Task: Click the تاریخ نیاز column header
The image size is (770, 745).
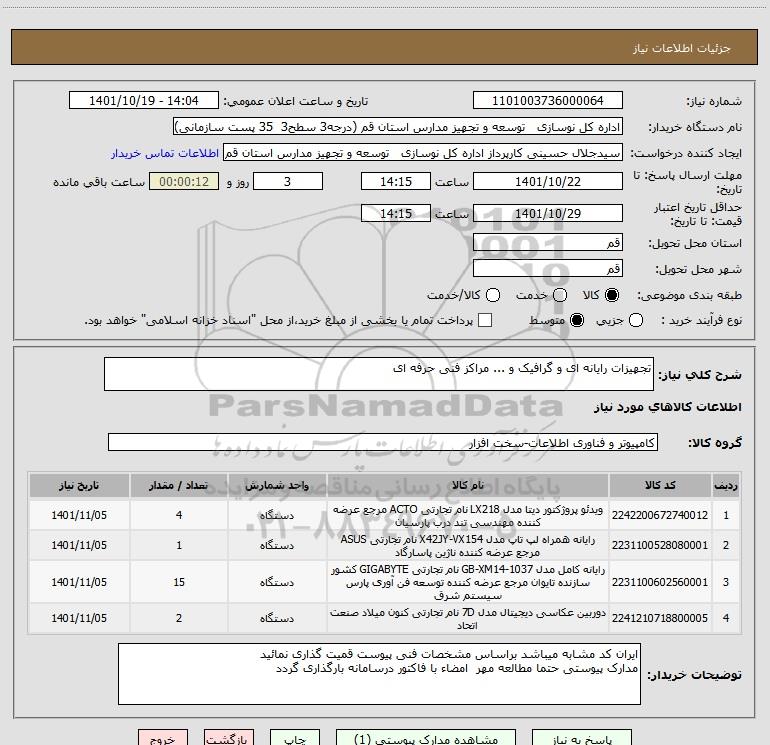Action: pos(79,485)
